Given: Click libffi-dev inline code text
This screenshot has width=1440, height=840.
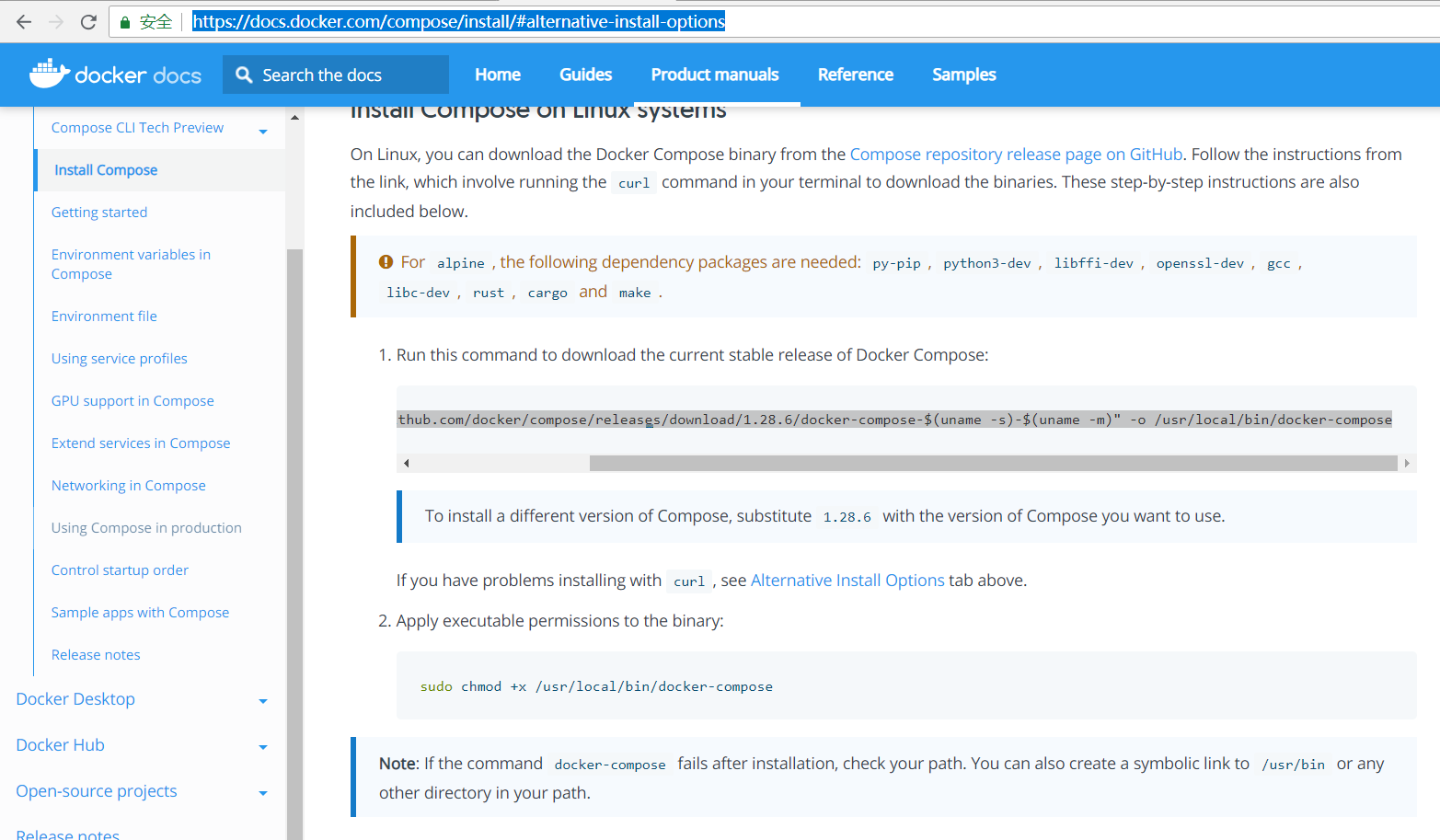Looking at the screenshot, I should click(1094, 263).
